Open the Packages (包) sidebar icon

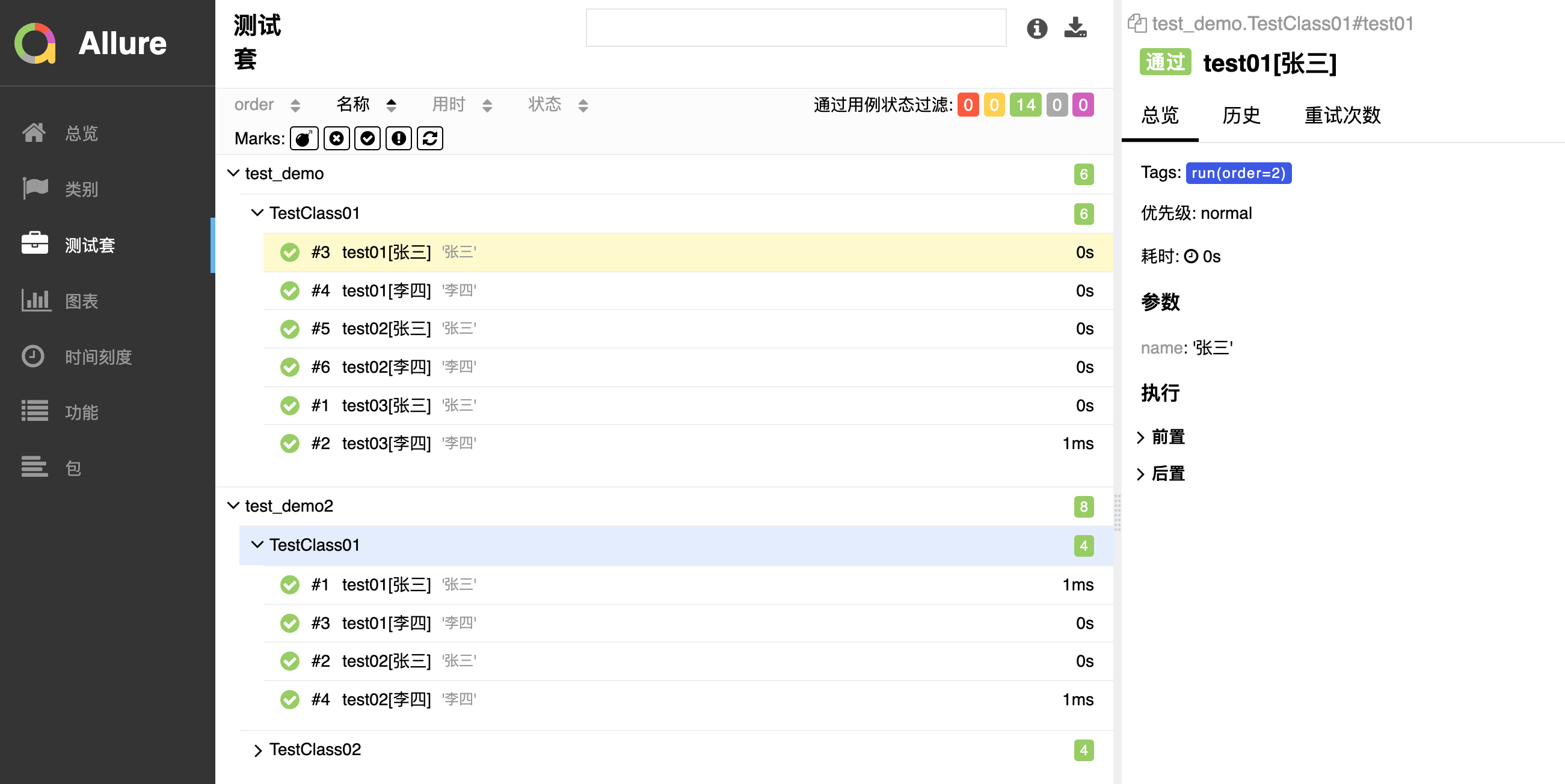(35, 468)
